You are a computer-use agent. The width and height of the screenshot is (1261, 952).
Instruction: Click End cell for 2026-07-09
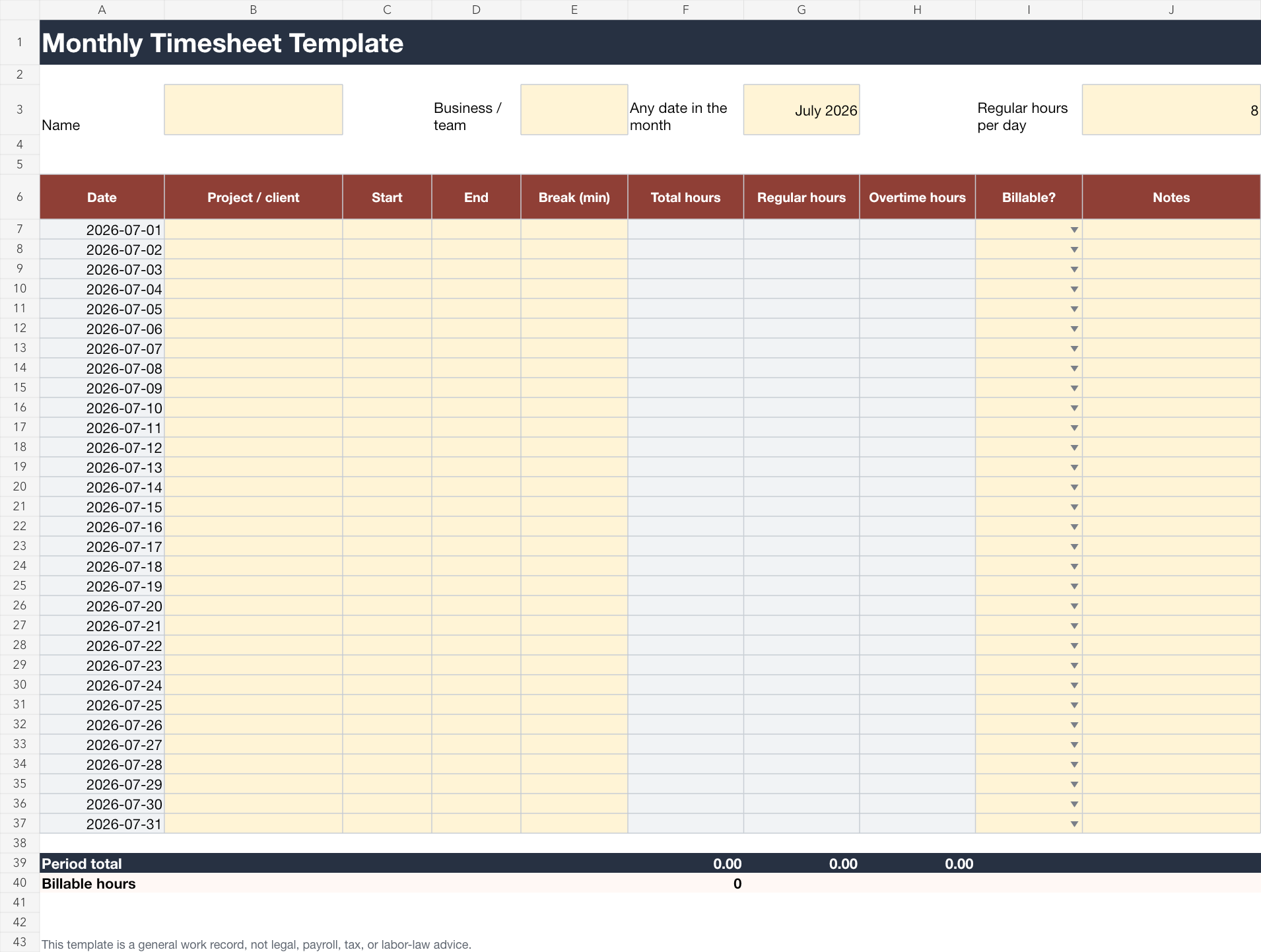click(476, 388)
